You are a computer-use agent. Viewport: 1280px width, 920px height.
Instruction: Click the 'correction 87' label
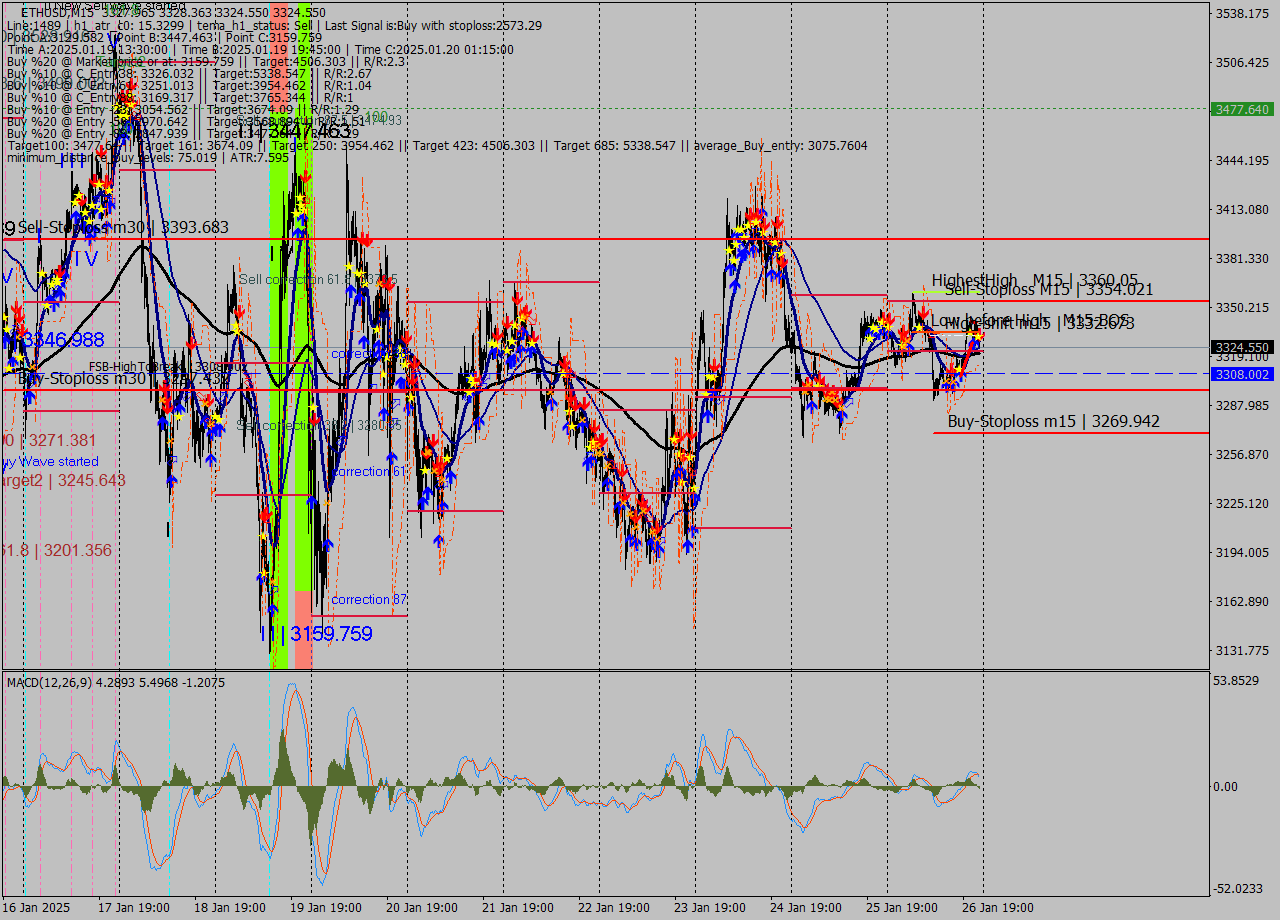(x=369, y=599)
